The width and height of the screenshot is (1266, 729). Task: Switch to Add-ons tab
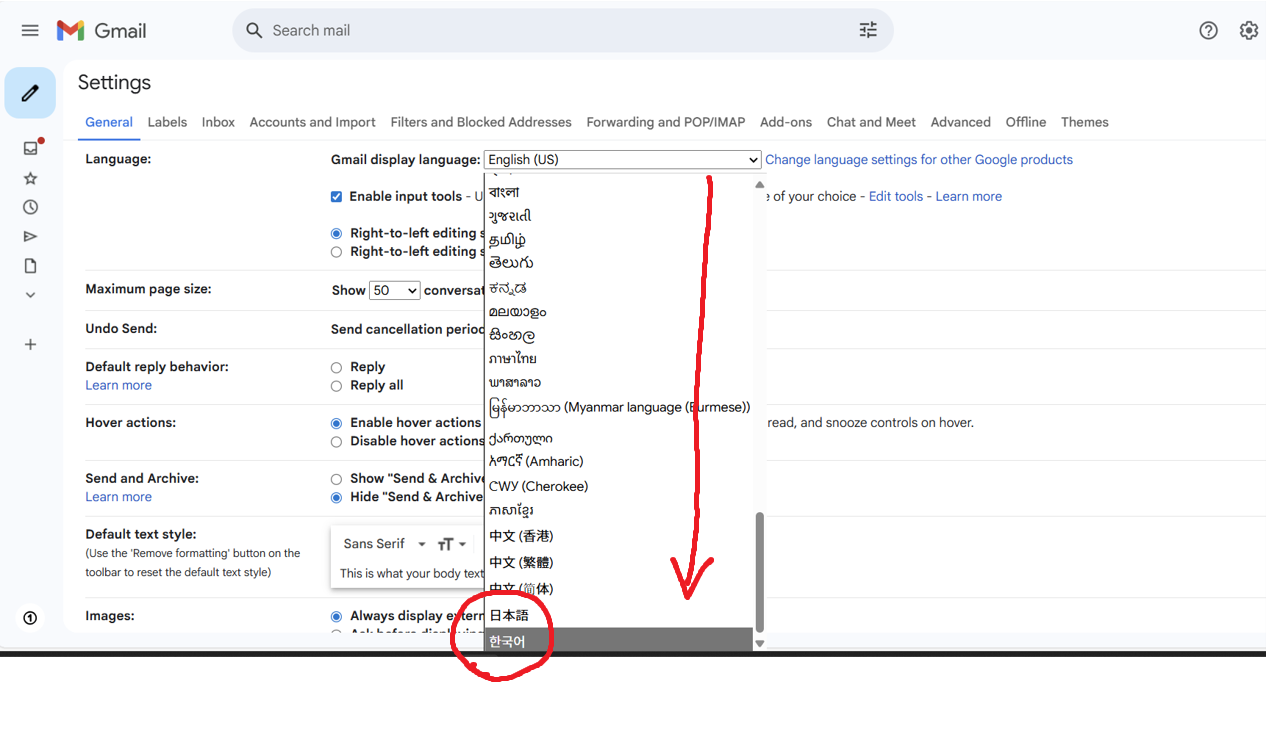coord(786,122)
